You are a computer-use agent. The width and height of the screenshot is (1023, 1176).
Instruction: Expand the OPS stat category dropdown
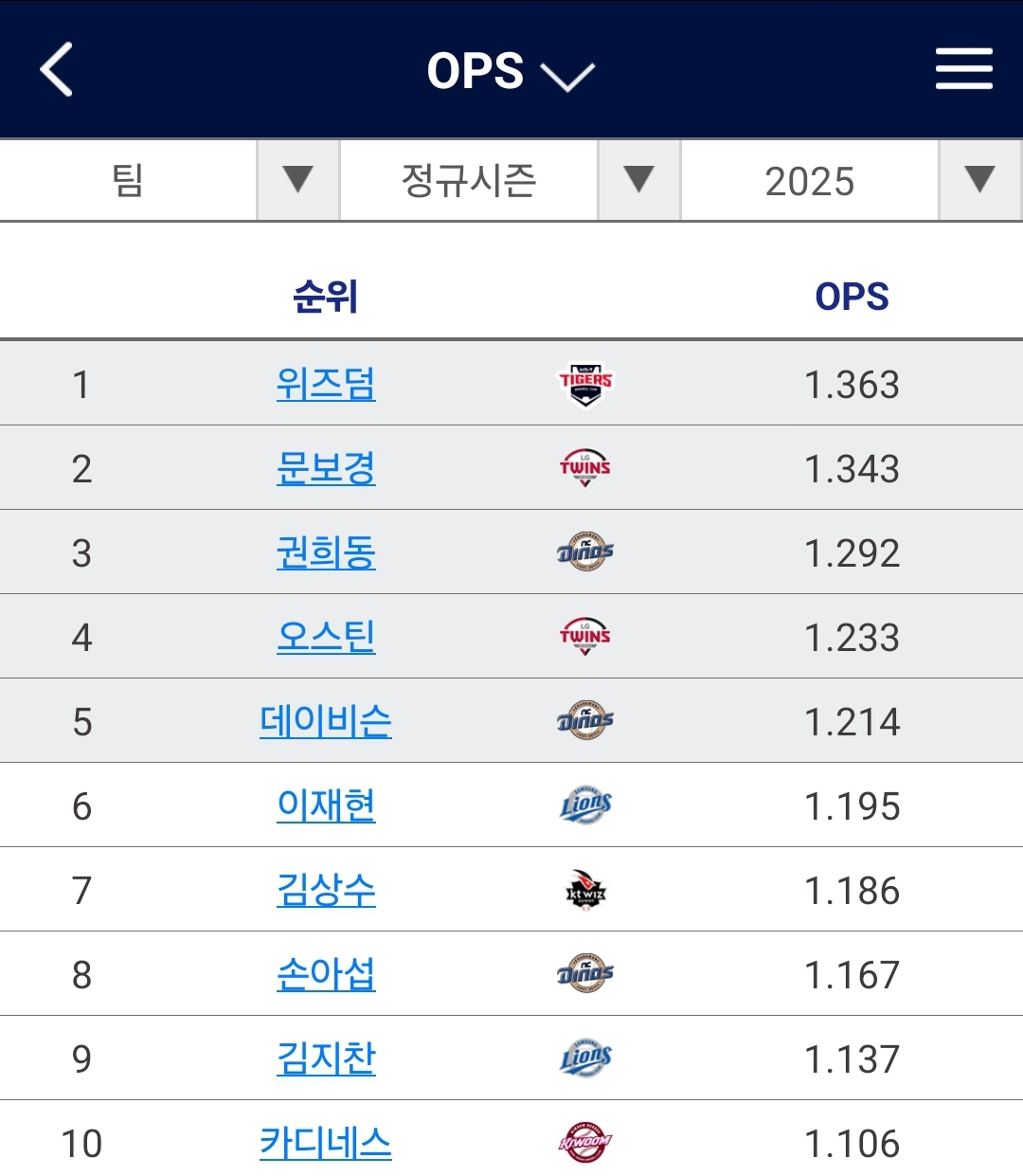tap(511, 71)
